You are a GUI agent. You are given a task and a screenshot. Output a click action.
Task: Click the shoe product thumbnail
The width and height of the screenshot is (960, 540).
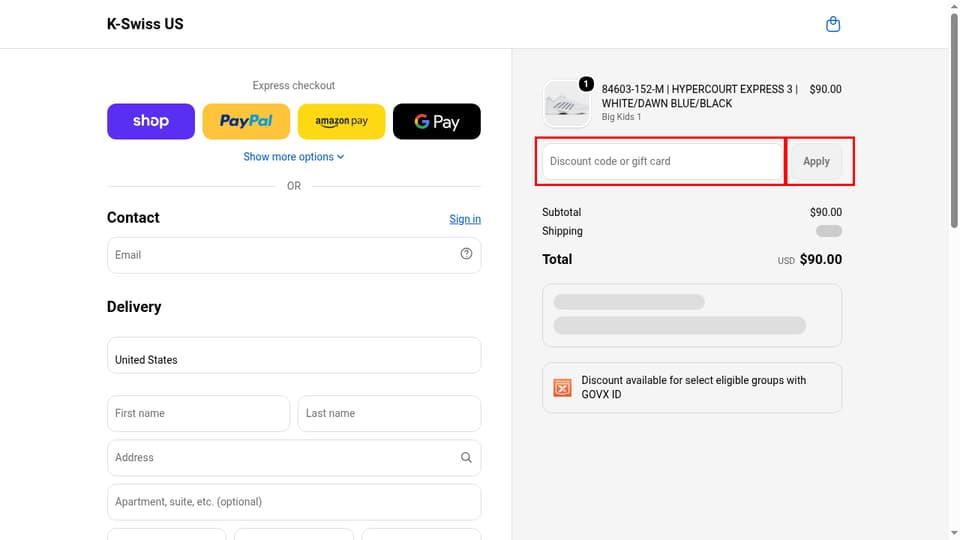(566, 103)
